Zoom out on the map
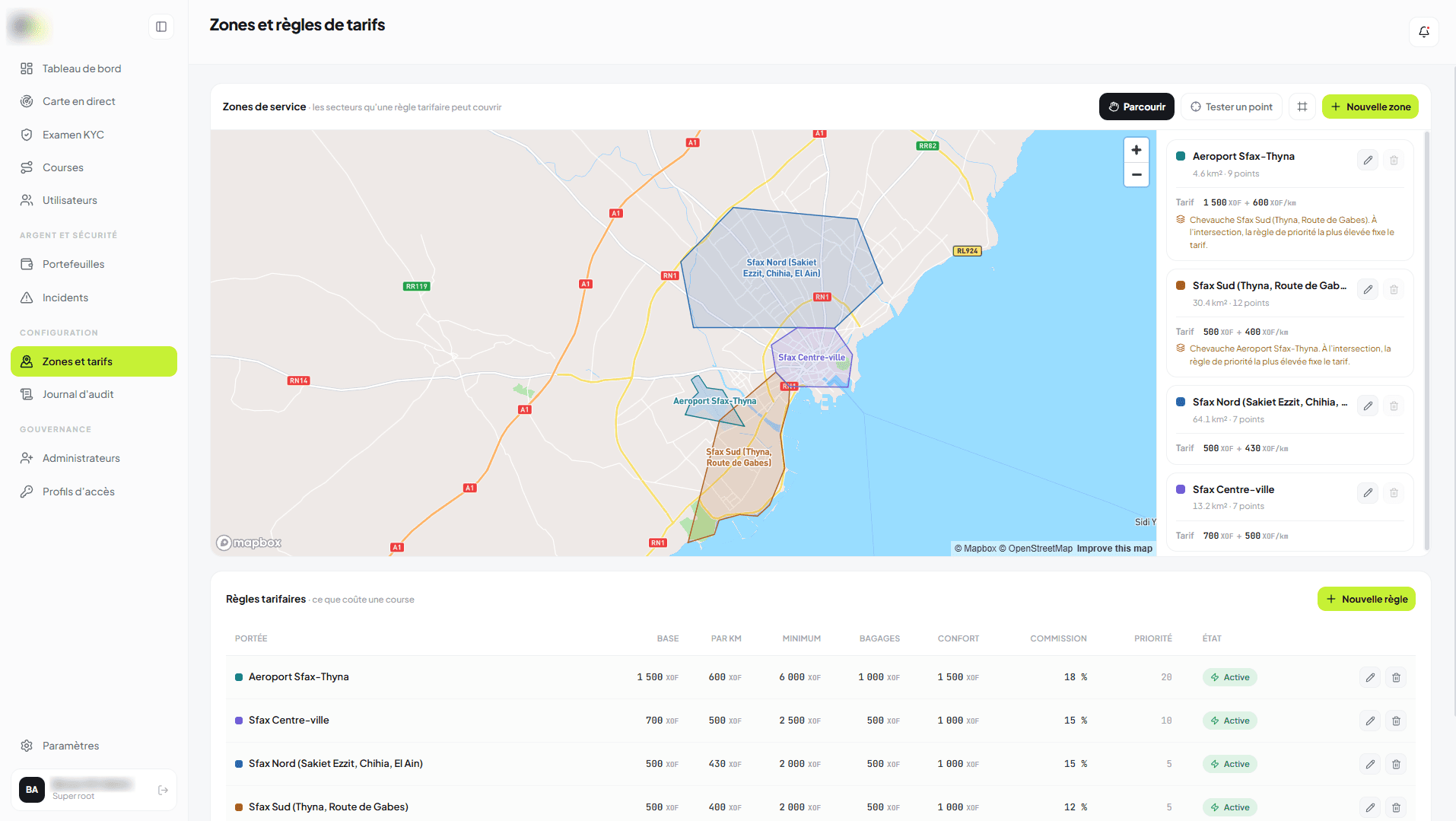 coord(1137,175)
